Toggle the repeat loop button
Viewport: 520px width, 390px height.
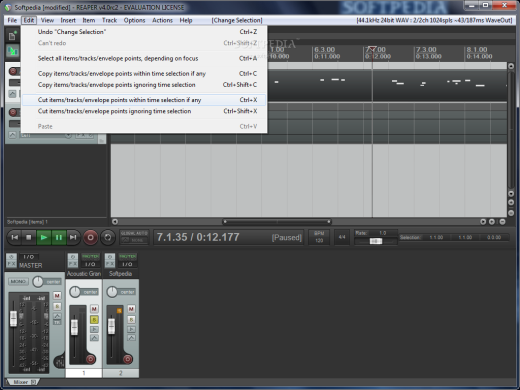click(x=108, y=237)
